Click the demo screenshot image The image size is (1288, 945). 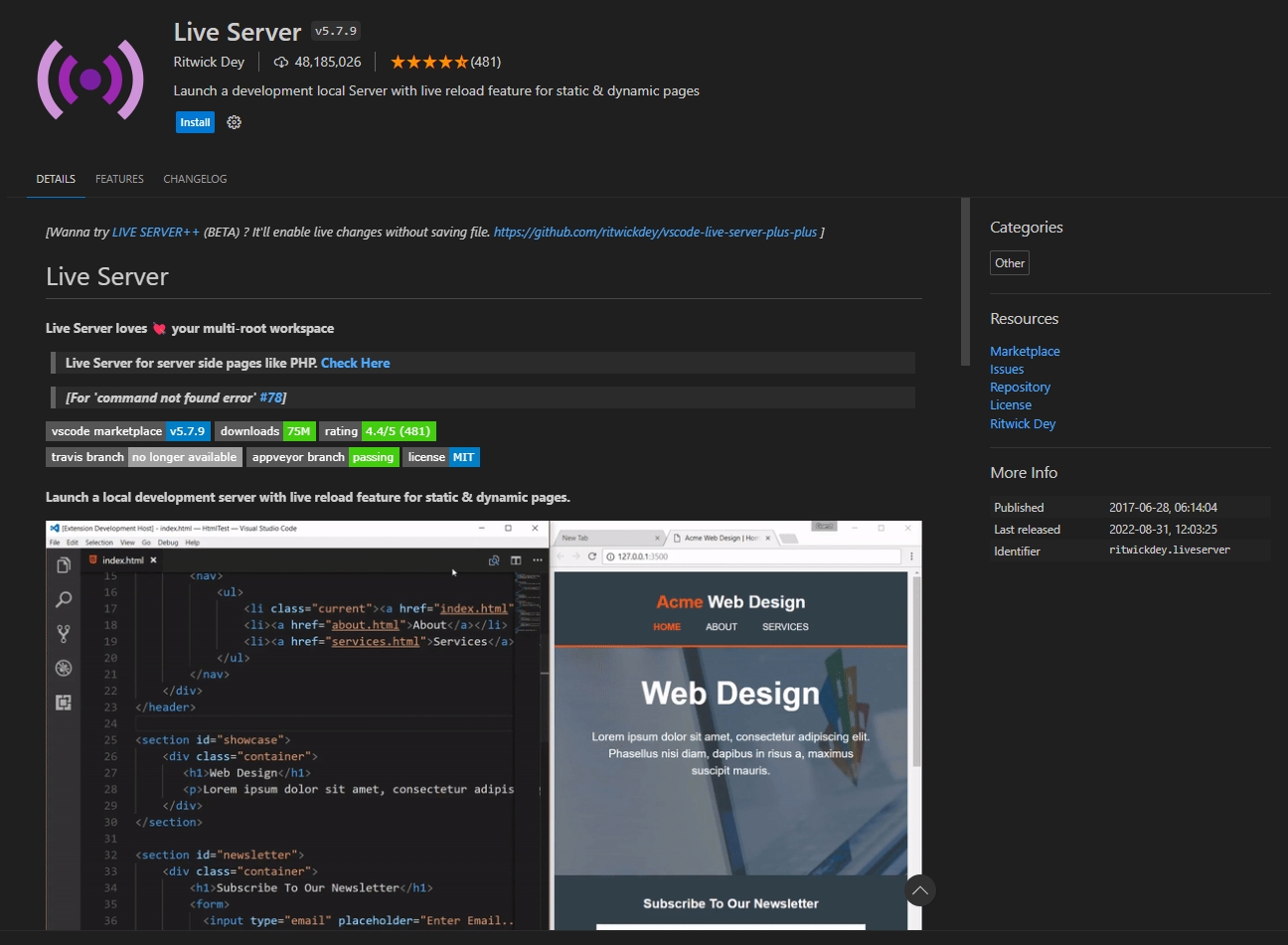coord(484,725)
